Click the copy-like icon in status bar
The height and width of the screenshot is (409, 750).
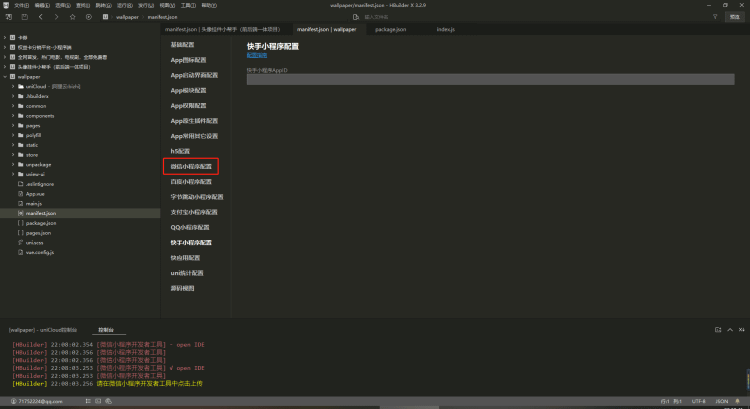[109, 401]
